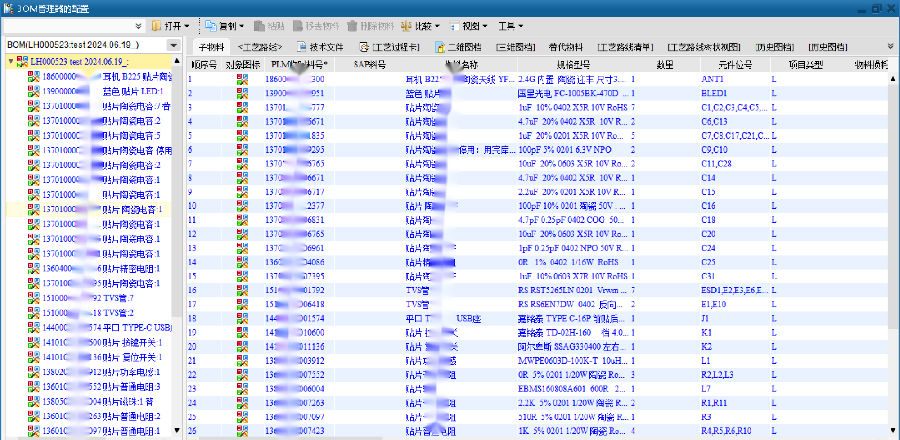Sort by 顺序号 column header
The width and height of the screenshot is (900, 440).
(204, 65)
